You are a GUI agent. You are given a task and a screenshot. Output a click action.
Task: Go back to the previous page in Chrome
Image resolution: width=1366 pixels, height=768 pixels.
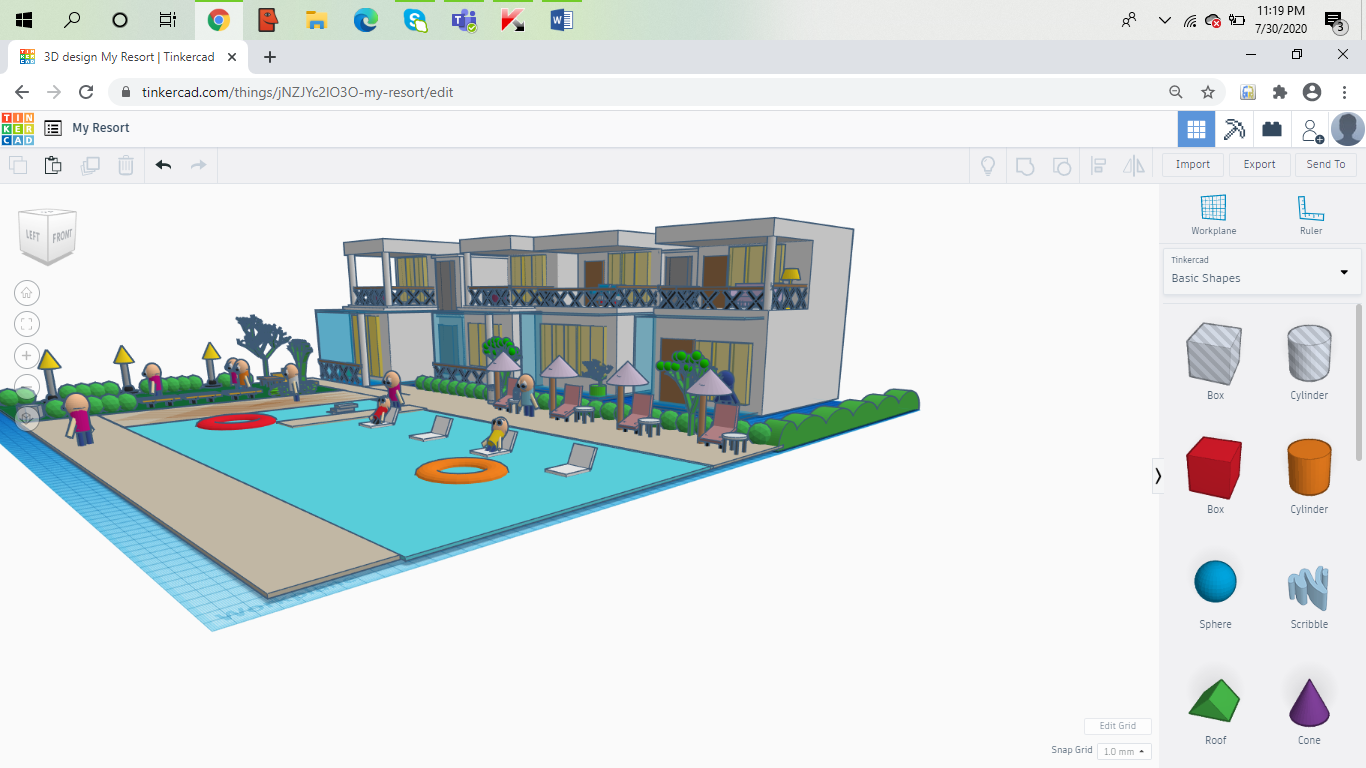(x=22, y=92)
